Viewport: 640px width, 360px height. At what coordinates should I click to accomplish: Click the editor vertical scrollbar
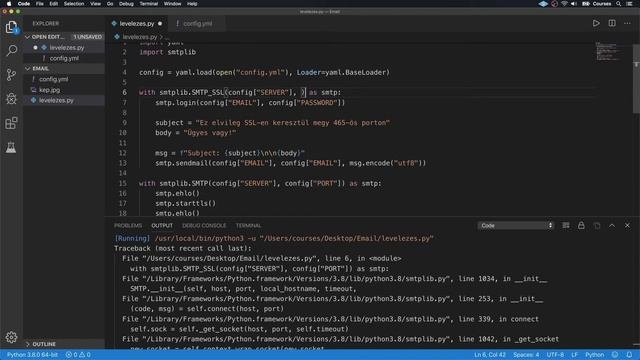pyautogui.click(x=636, y=78)
